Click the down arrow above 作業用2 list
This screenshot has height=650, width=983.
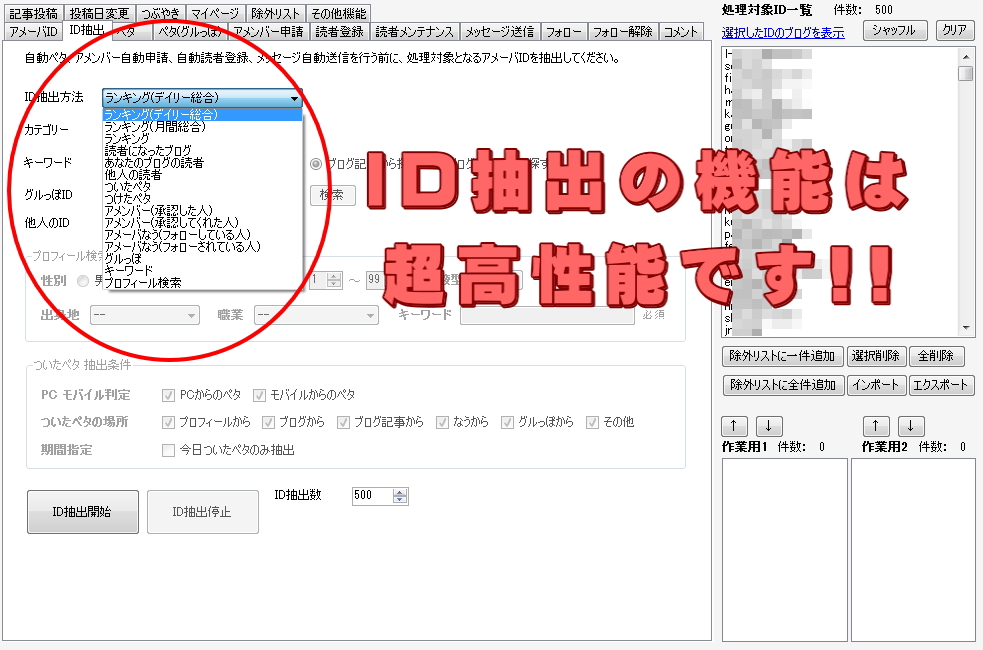coord(911,426)
